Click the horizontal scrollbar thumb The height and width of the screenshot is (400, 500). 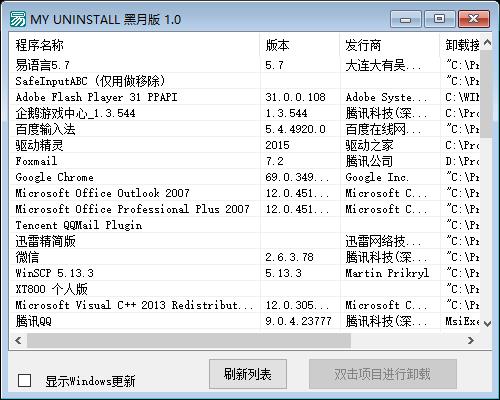click(x=189, y=340)
